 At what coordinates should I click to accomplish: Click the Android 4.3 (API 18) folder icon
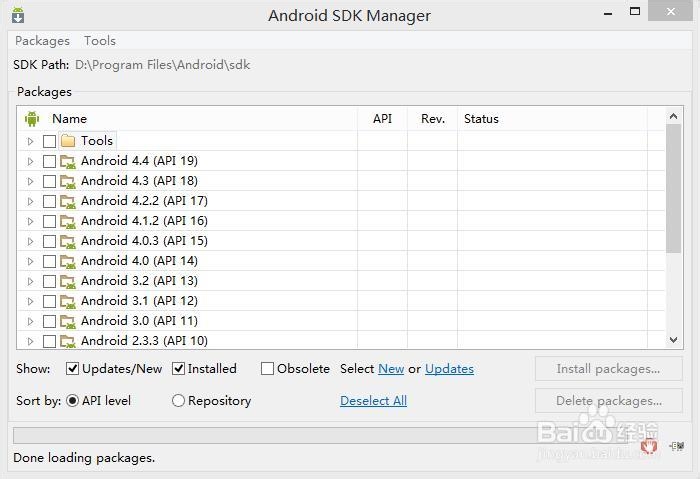68,181
